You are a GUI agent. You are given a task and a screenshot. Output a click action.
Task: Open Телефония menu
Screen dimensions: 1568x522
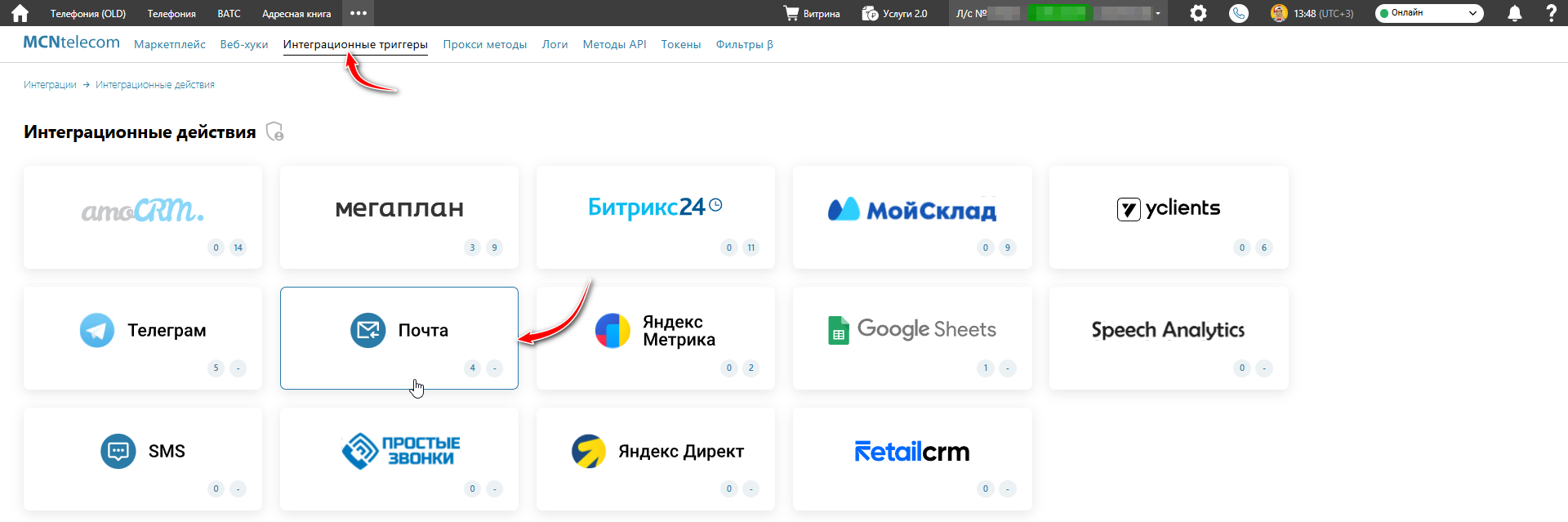[x=171, y=13]
